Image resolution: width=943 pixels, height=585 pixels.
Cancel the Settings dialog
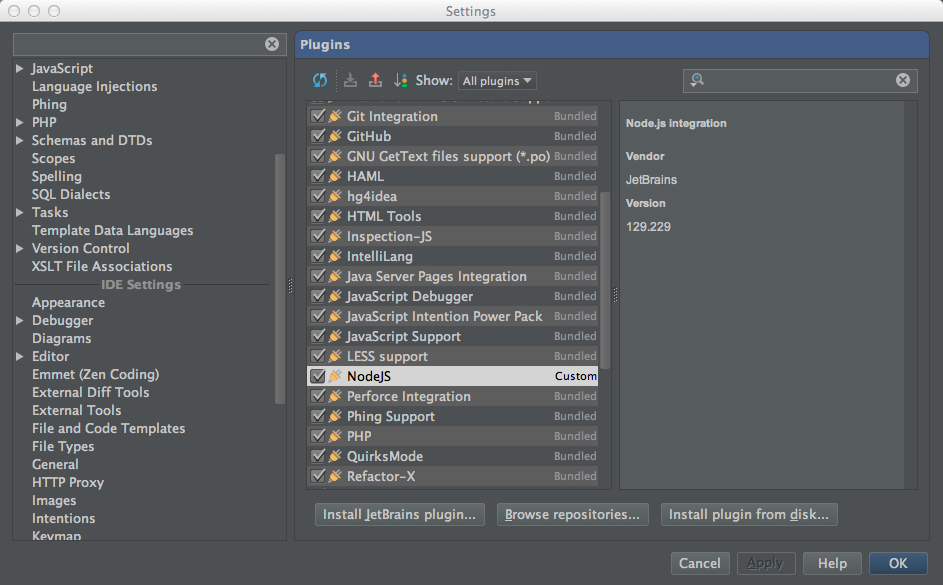[700, 563]
